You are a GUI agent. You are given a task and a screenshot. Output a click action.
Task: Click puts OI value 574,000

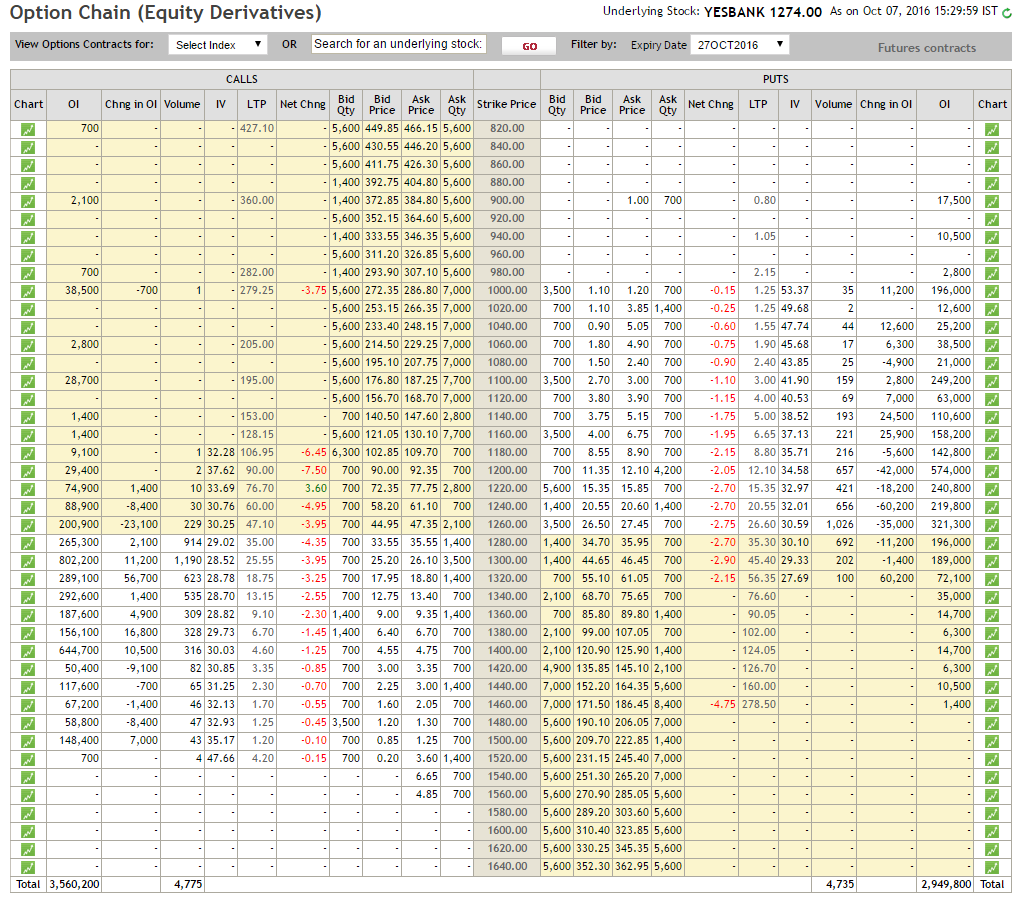coord(951,470)
